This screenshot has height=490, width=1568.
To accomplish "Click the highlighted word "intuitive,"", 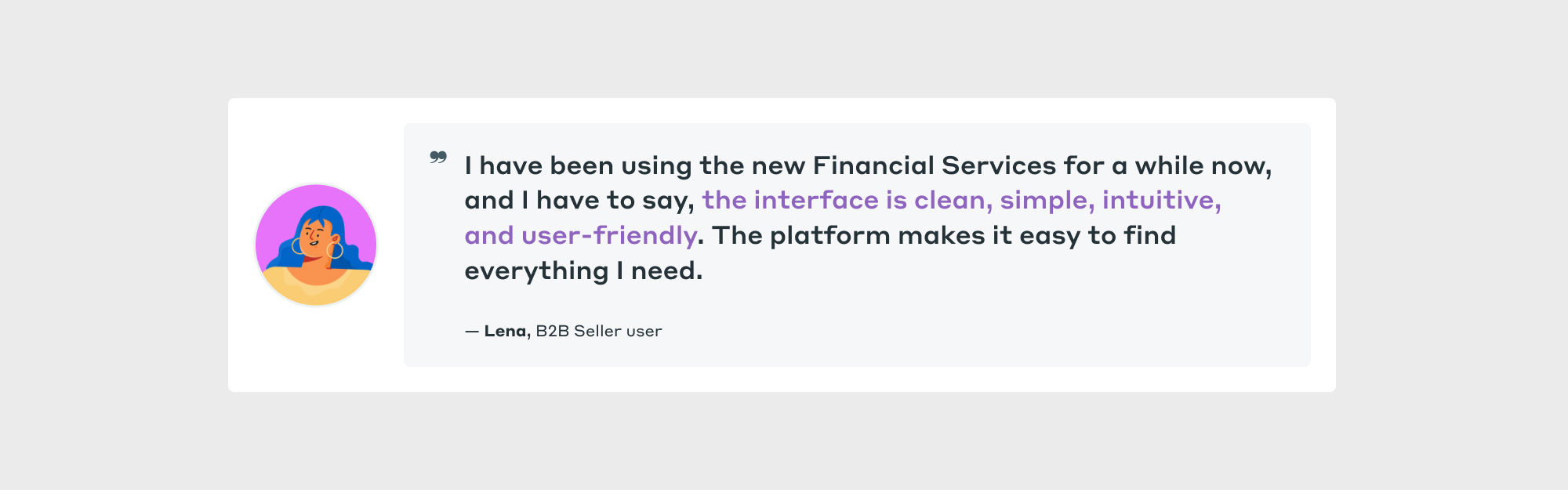I will 1161,201.
